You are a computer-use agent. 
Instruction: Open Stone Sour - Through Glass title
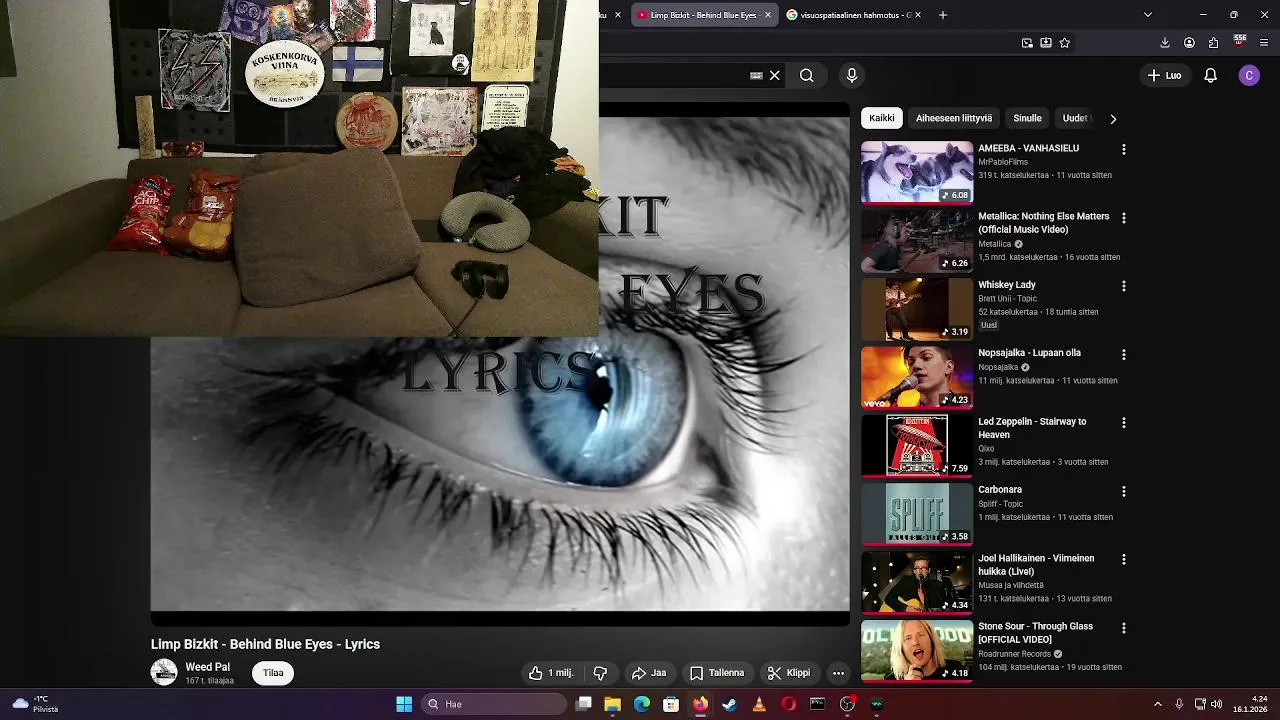1035,633
